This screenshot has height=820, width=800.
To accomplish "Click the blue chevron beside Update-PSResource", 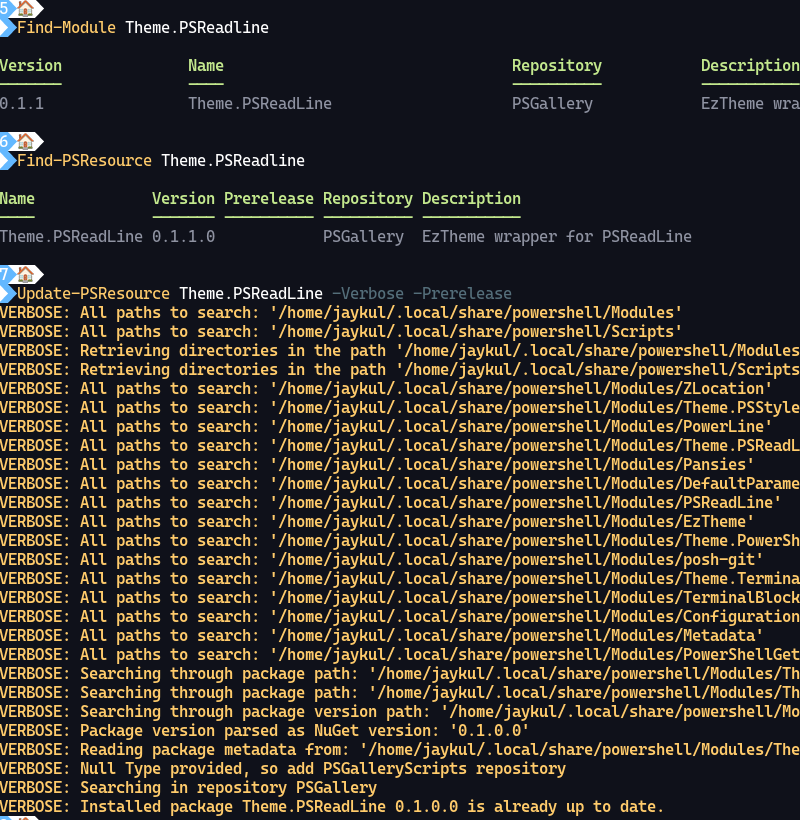I will (x=8, y=294).
